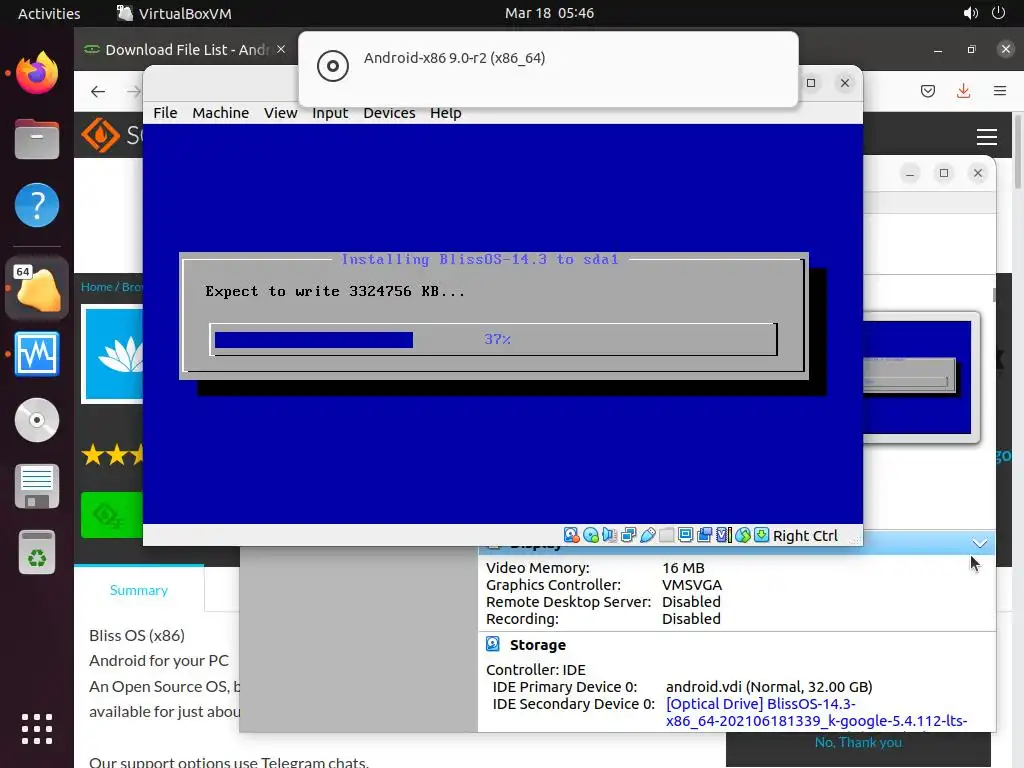Viewport: 1024px width, 768px height.
Task: Click the SourceForge logo
Action: pyautogui.click(x=111, y=135)
